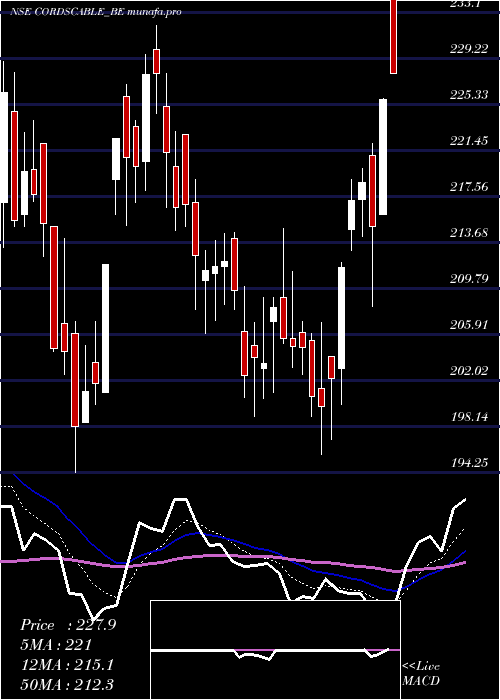Click the 194.25 price axis label
Viewport: 500px width, 700px height.
(469, 463)
